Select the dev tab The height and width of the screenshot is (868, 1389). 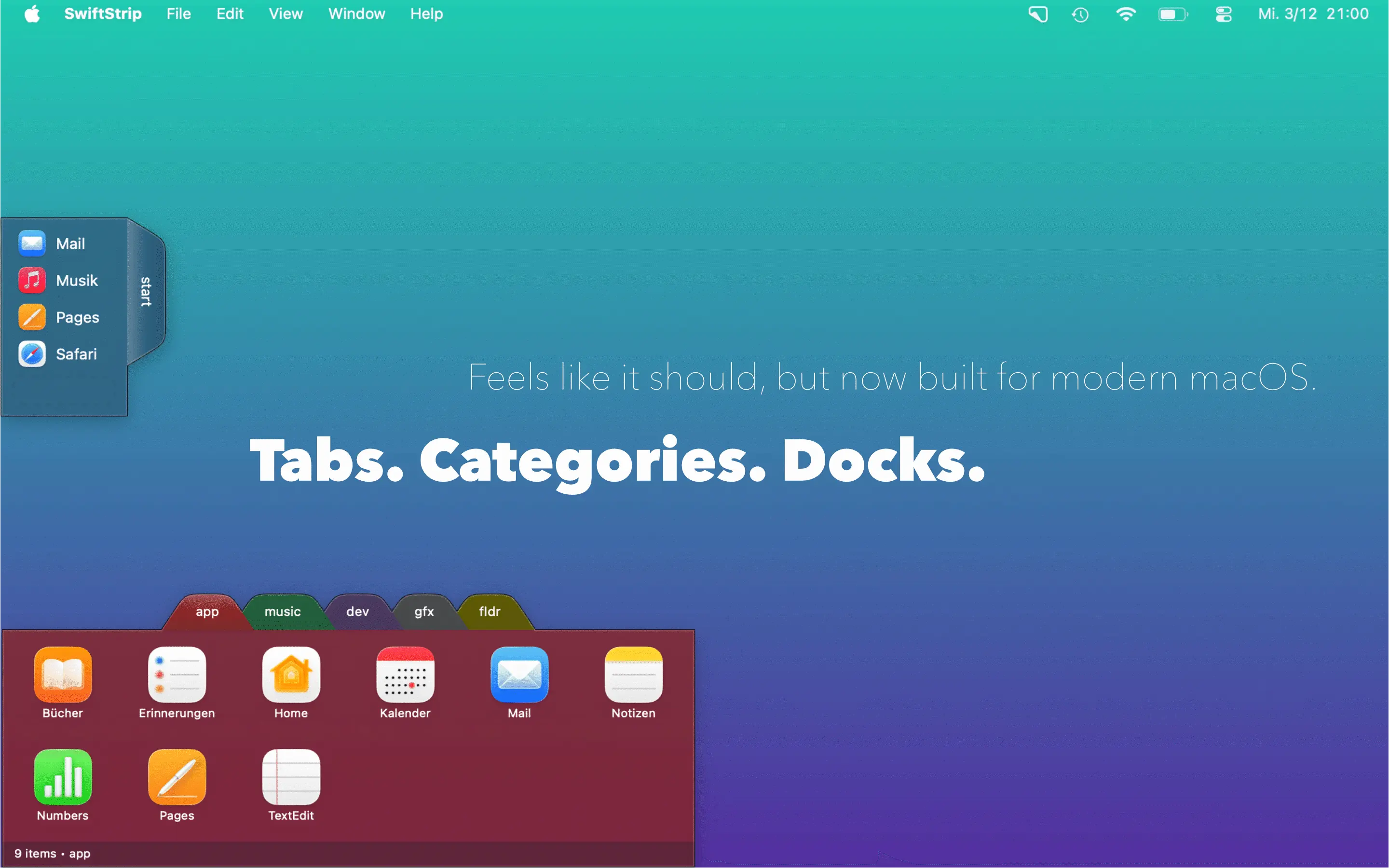click(x=357, y=612)
